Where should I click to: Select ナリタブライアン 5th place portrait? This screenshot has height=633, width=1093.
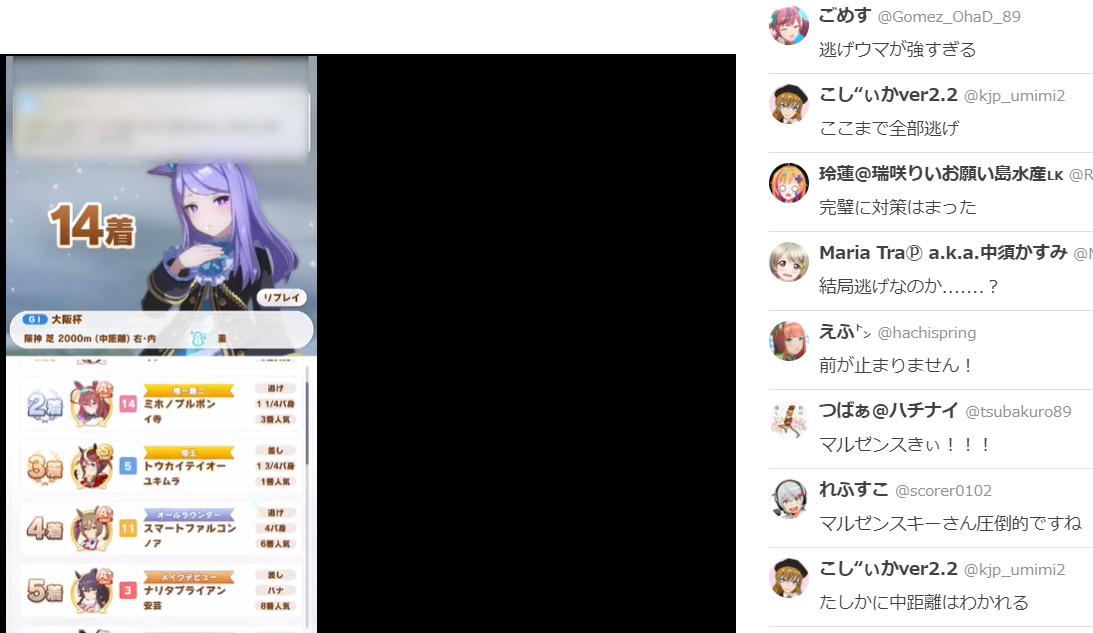click(x=92, y=590)
